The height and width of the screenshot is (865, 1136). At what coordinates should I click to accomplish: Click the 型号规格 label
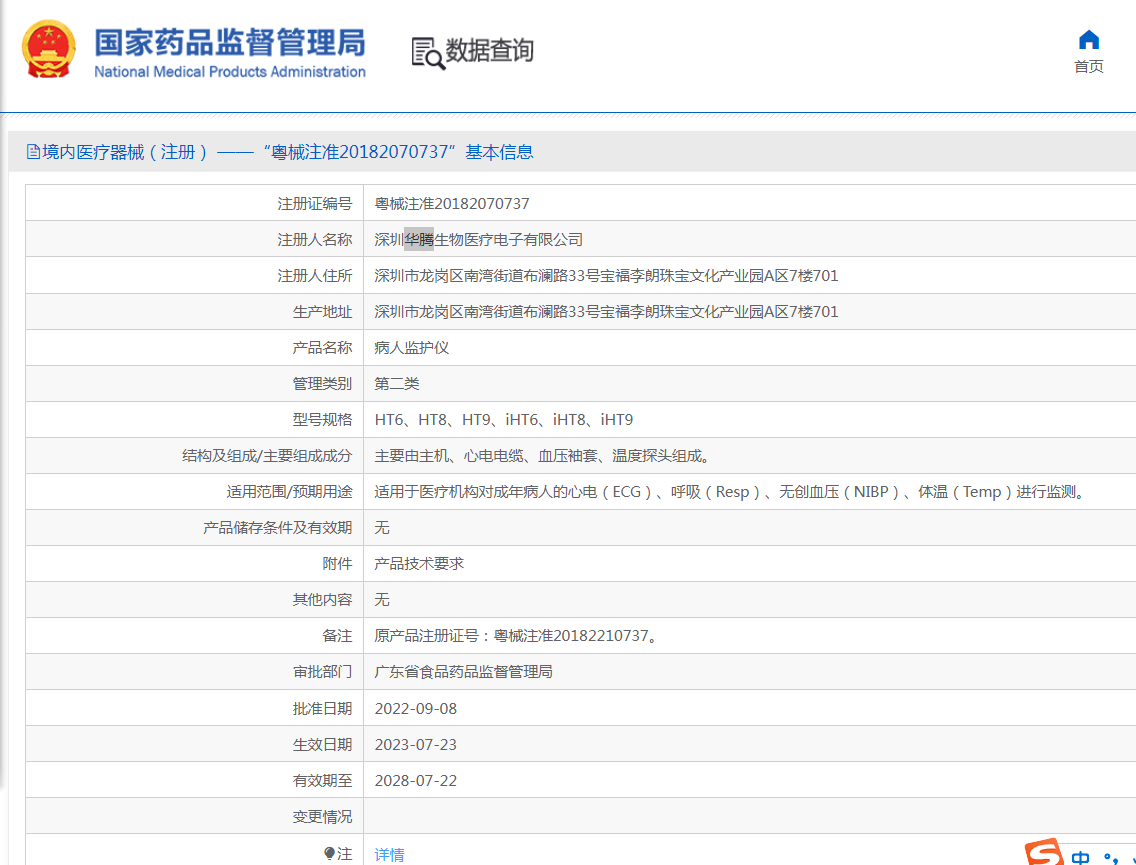click(x=322, y=419)
